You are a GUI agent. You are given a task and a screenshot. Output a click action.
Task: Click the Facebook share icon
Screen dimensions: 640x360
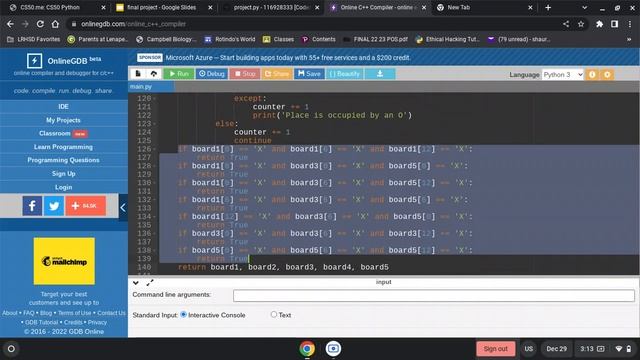(32, 205)
